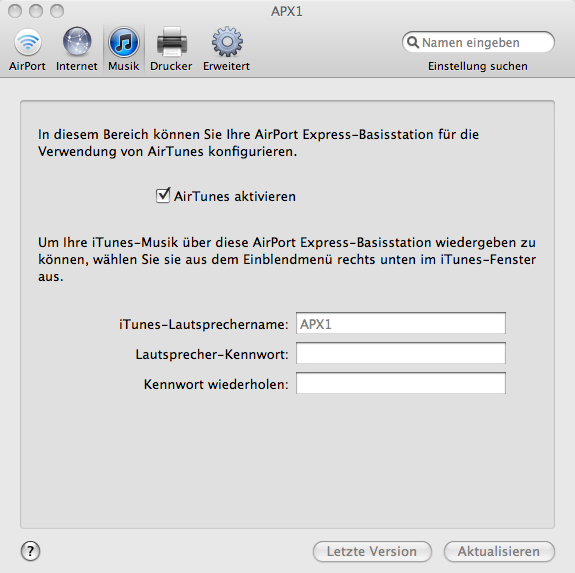Image resolution: width=575 pixels, height=573 pixels.
Task: Uncheck AirTunes aktivieren checkbox
Action: coord(163,195)
